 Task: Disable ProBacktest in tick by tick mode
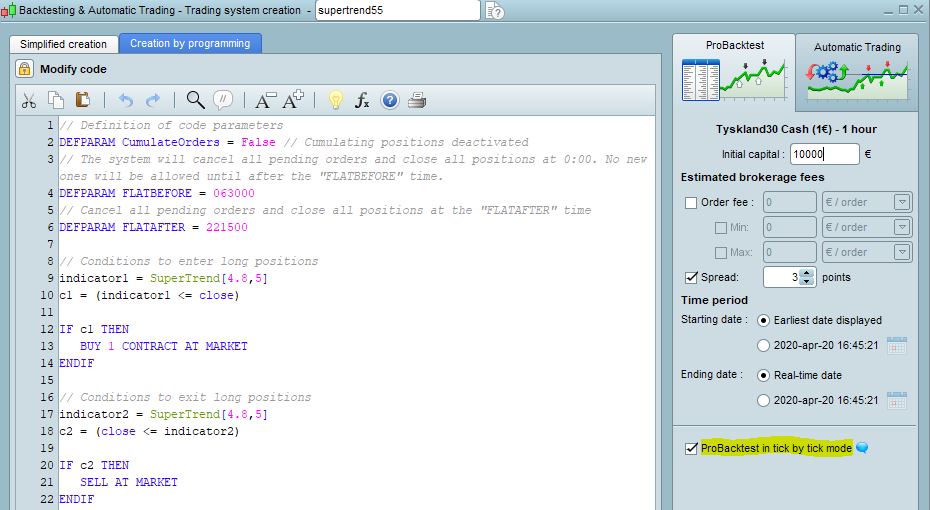point(690,448)
